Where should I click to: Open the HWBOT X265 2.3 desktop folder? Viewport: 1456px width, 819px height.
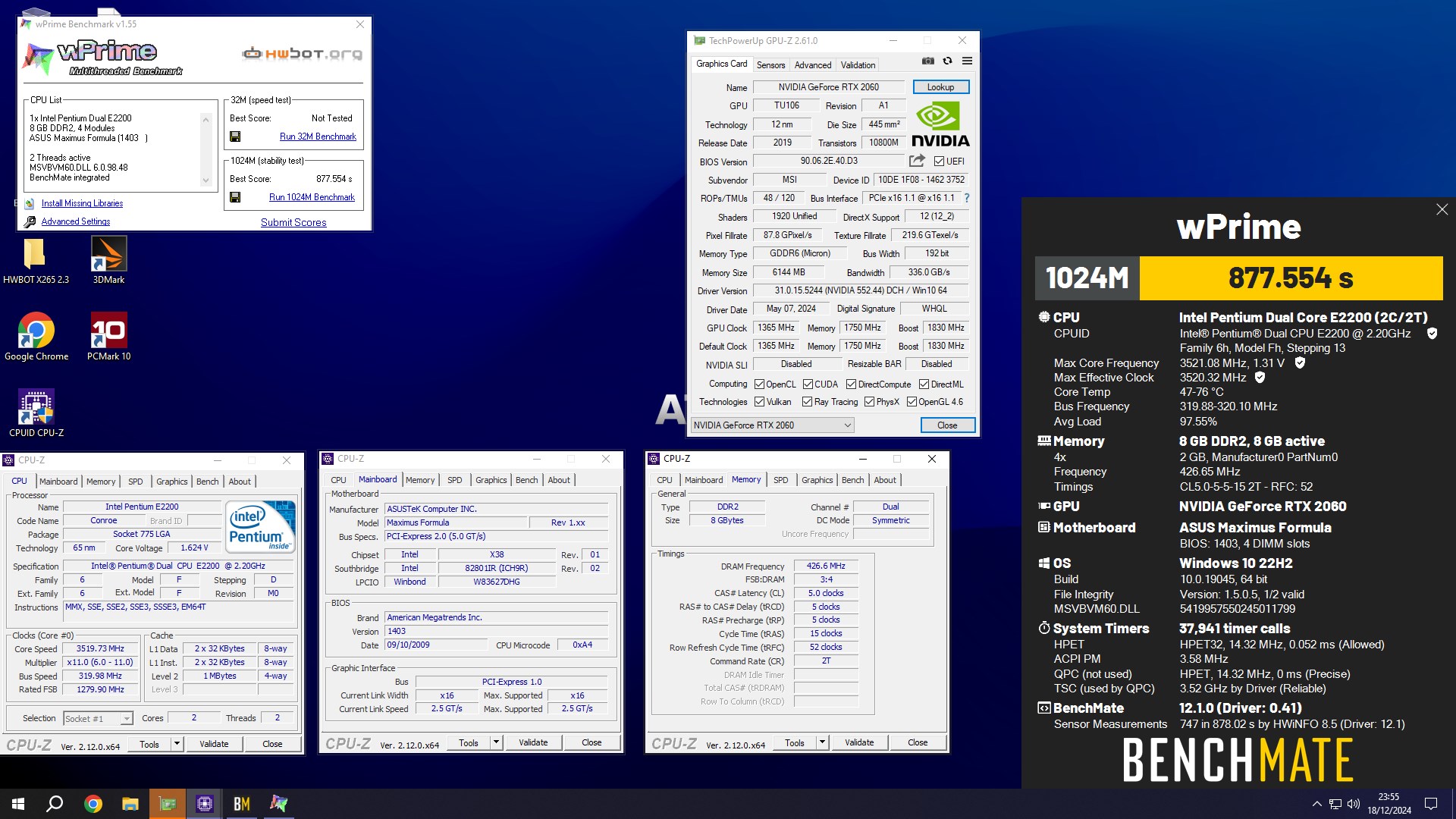point(36,262)
